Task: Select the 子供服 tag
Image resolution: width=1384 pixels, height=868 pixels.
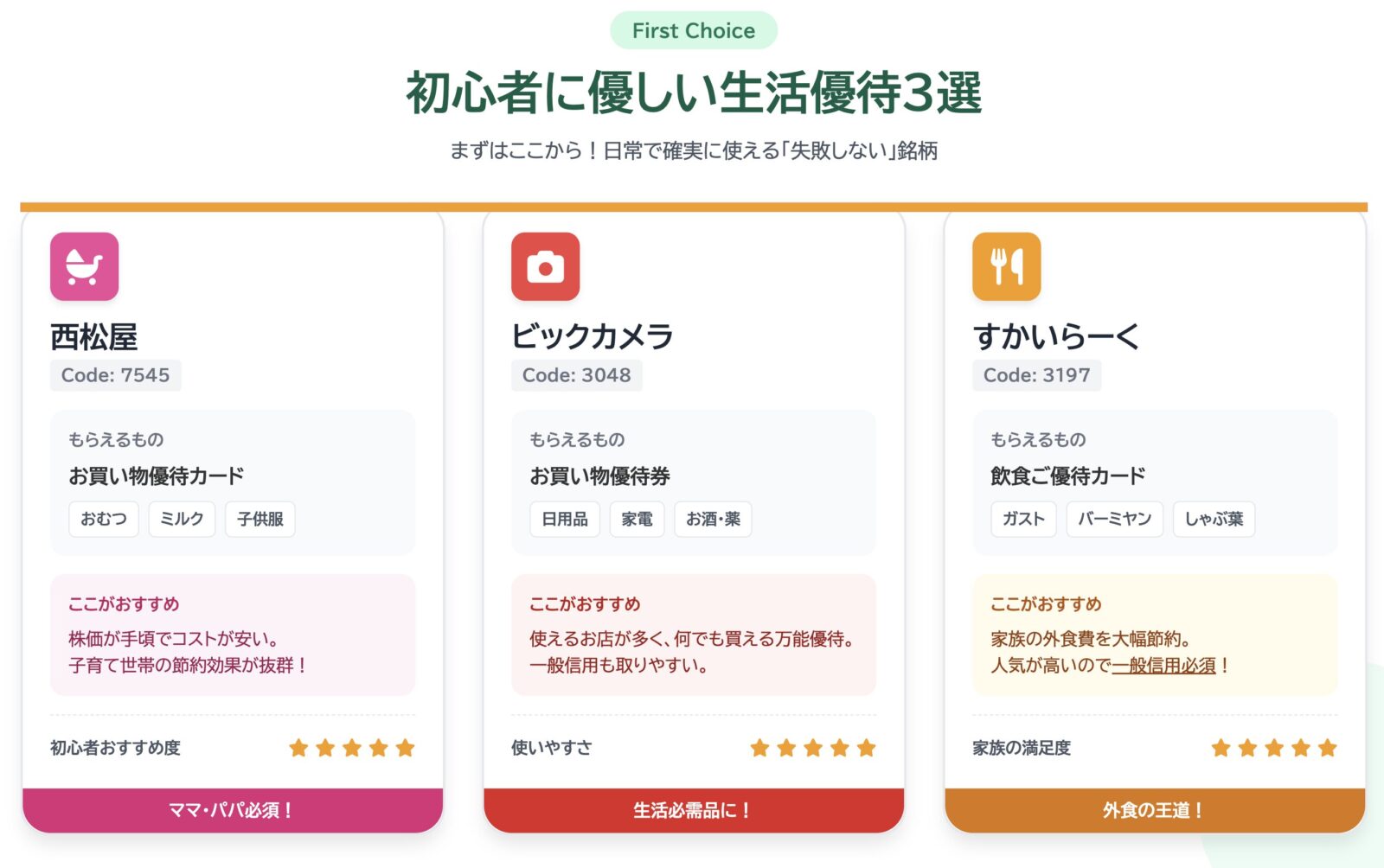Action: tap(260, 519)
